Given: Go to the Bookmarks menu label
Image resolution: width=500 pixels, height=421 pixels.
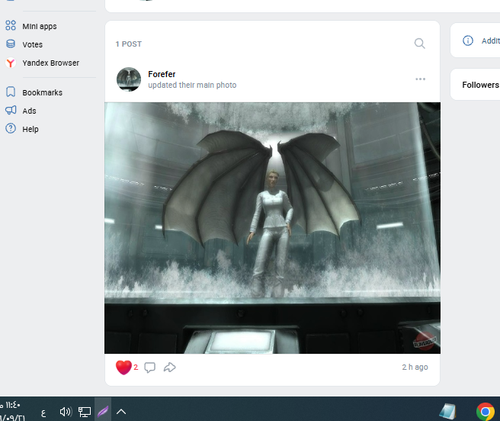Looking at the screenshot, I should [x=42, y=93].
